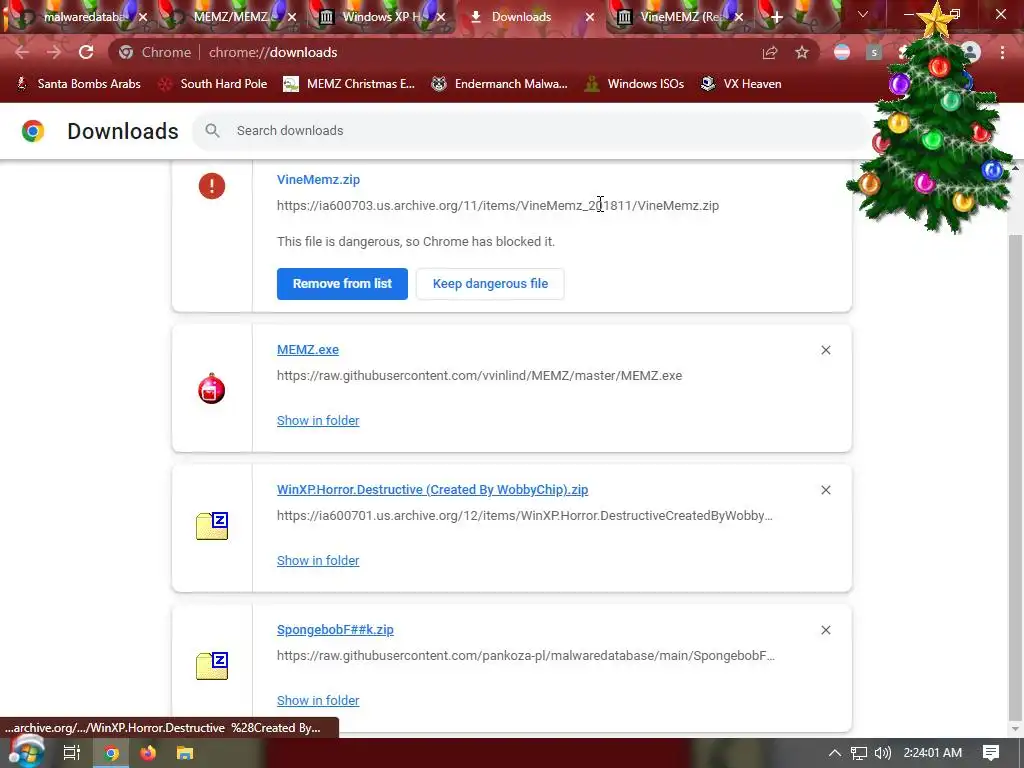This screenshot has height=768, width=1024.
Task: Open the Action Center notifications icon
Action: click(991, 753)
